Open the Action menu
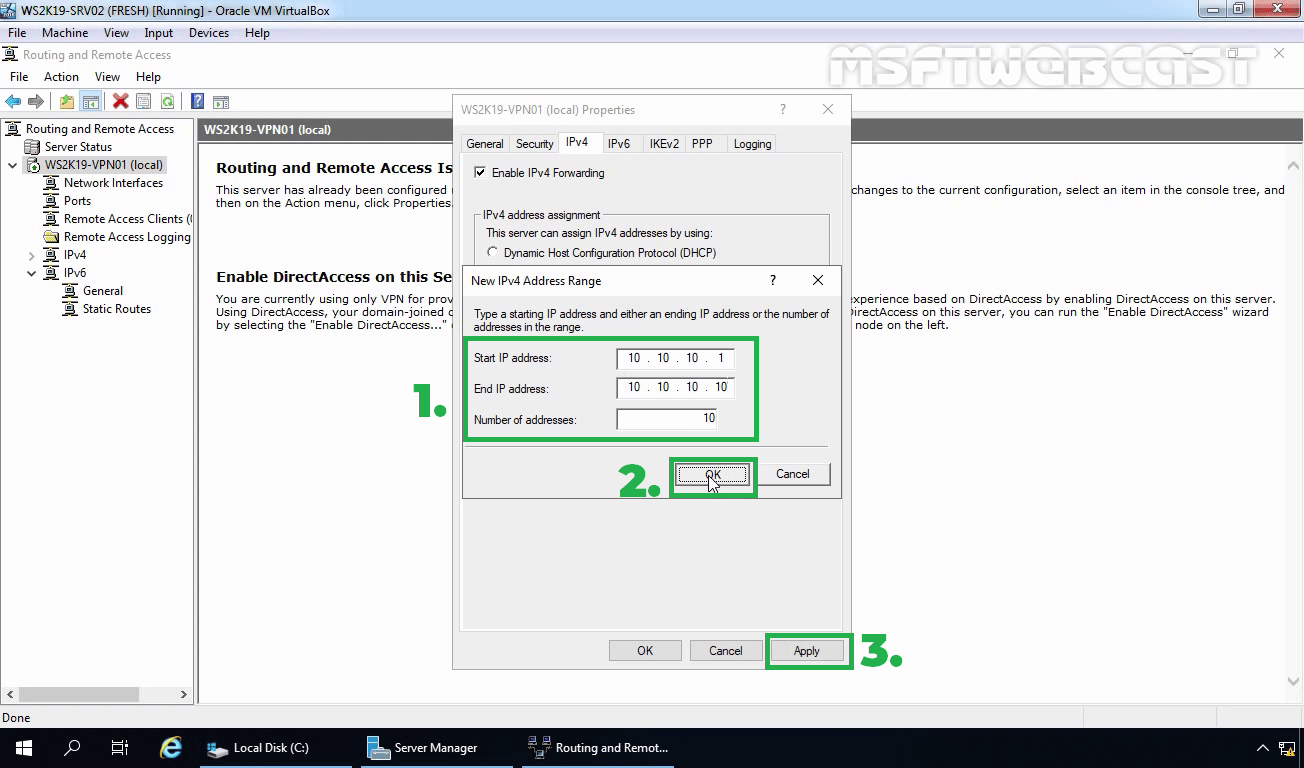This screenshot has width=1304, height=768. tap(61, 77)
